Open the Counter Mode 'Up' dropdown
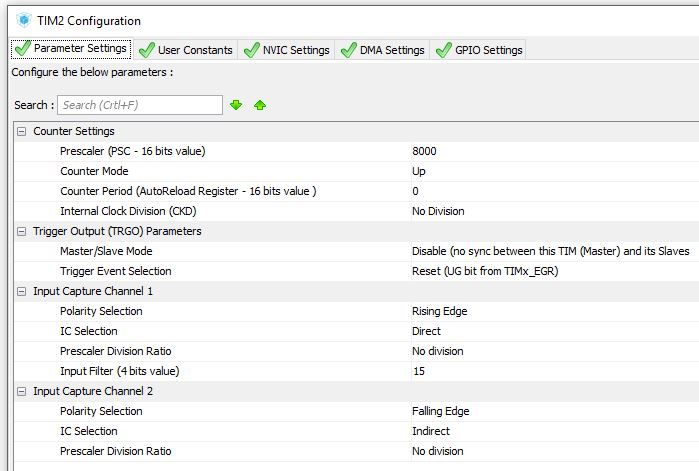 pyautogui.click(x=552, y=171)
